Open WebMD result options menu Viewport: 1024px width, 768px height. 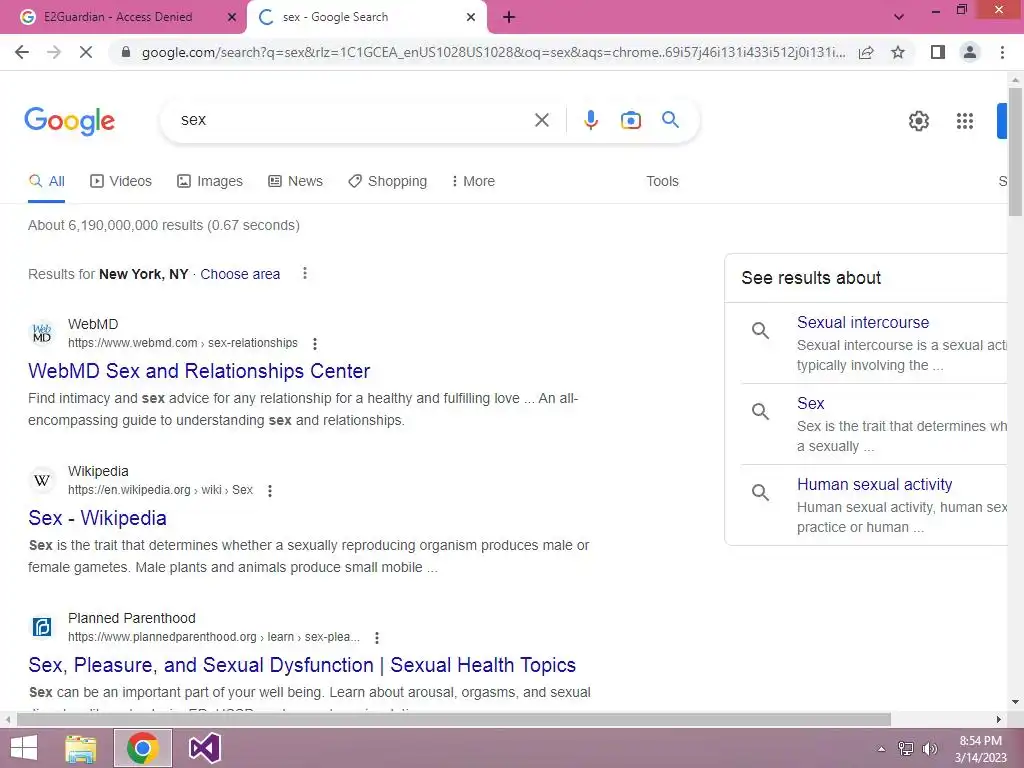pos(315,344)
